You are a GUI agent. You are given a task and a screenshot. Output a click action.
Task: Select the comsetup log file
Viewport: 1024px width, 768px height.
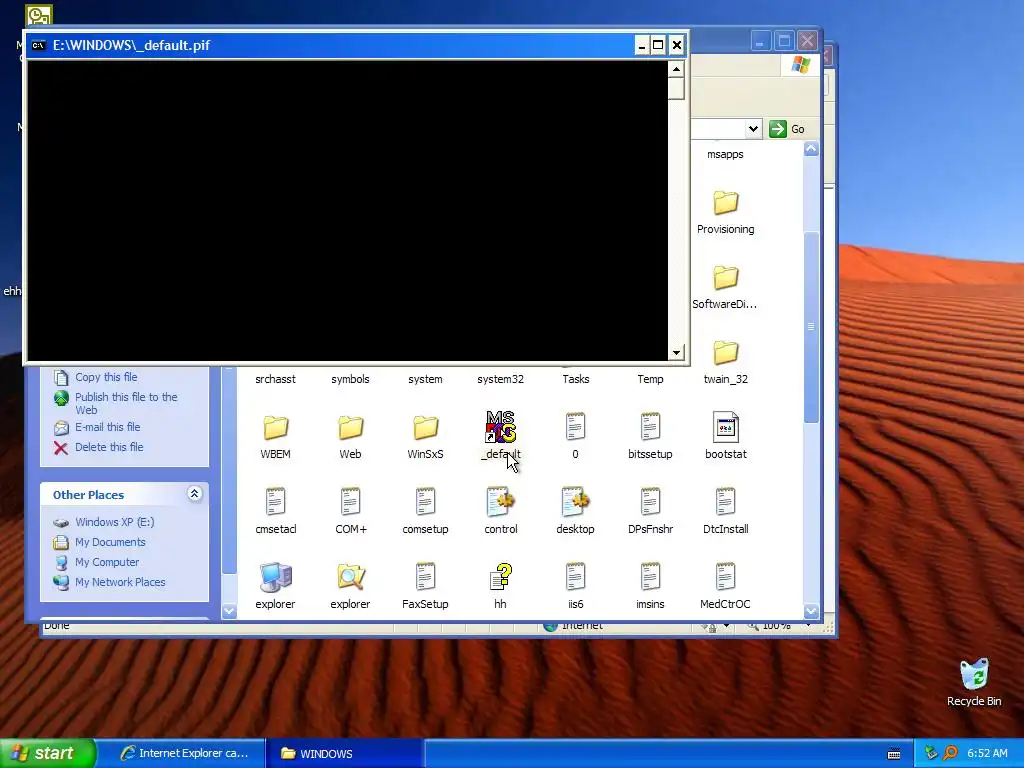tap(425, 502)
